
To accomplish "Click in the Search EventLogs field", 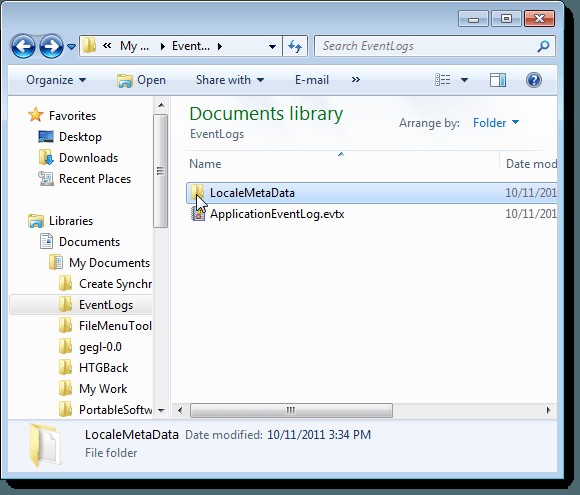I will click(428, 46).
